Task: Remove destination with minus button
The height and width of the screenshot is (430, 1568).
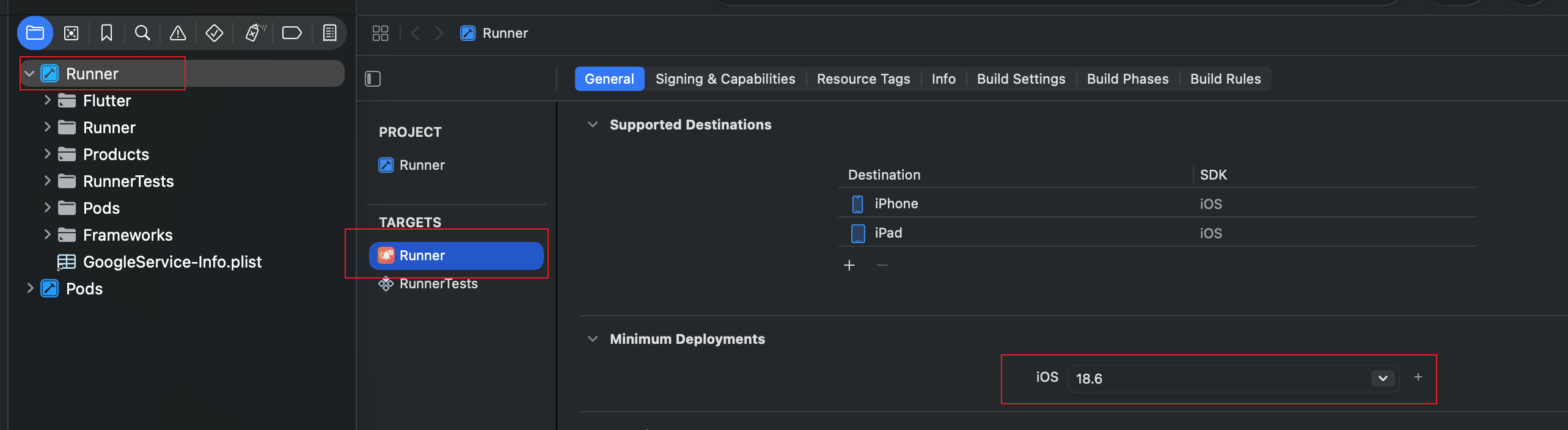Action: 882,265
